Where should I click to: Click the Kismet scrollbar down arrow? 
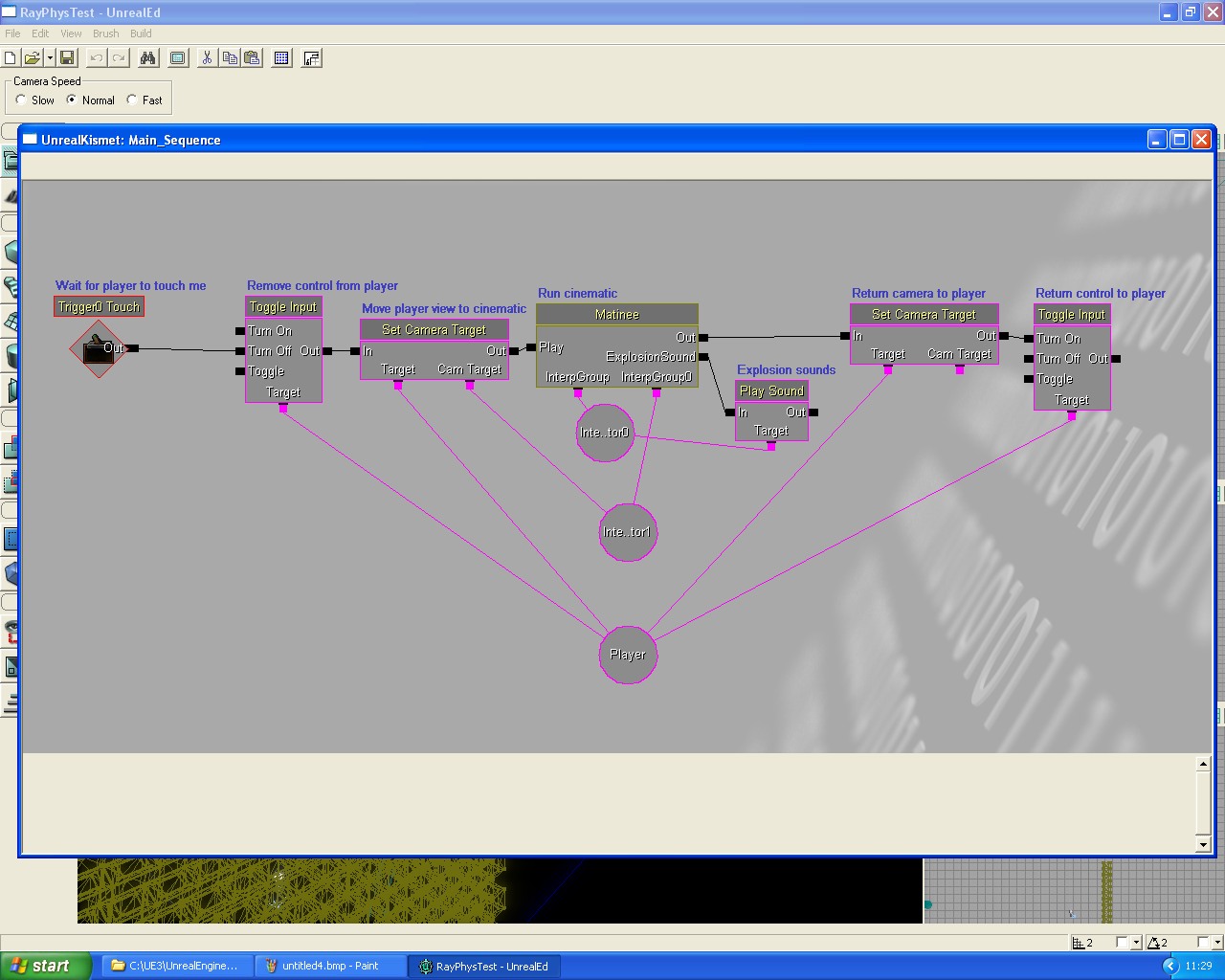[x=1203, y=845]
